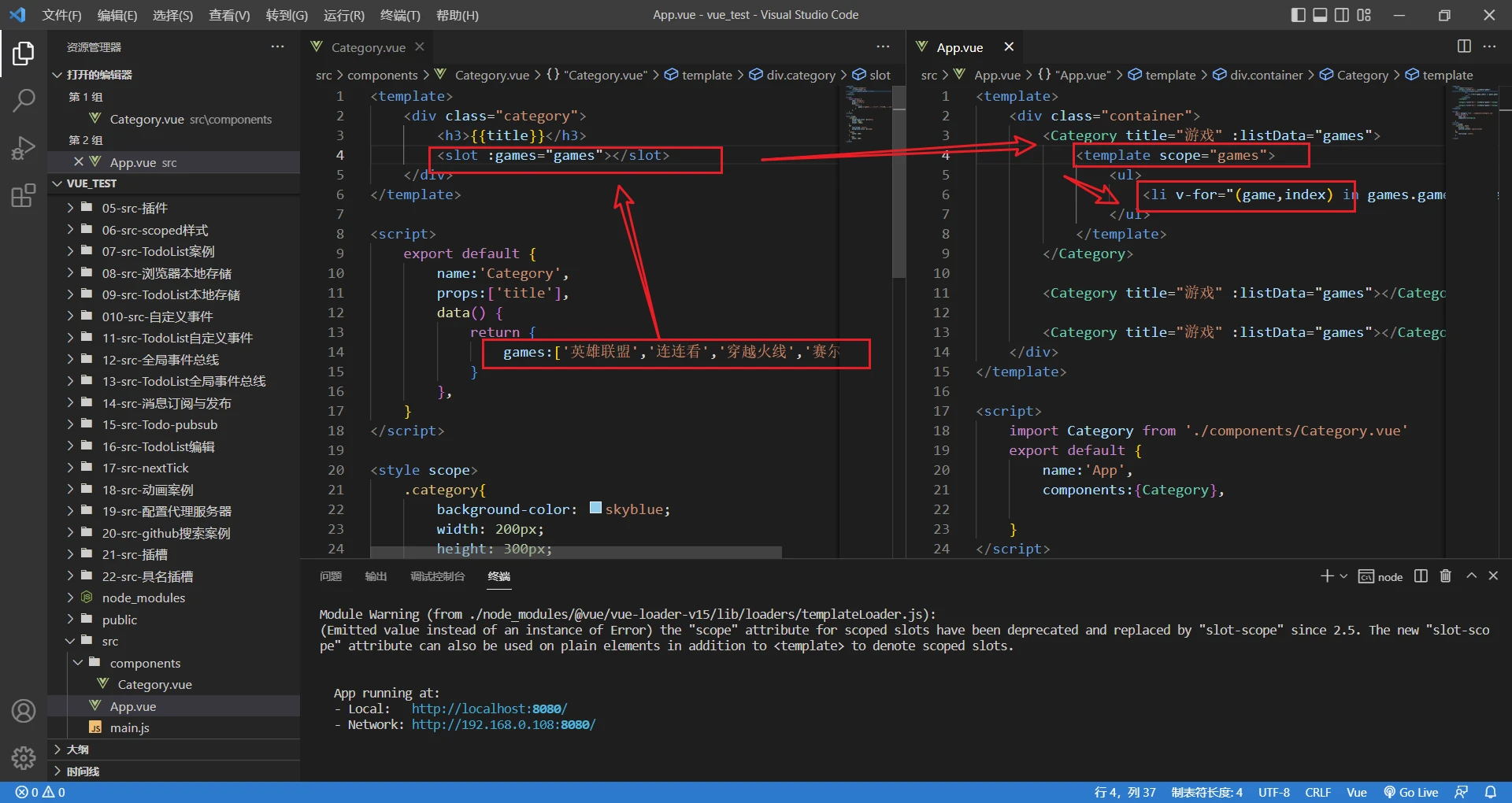
Task: Open the 终端(T) menu
Action: [400, 15]
